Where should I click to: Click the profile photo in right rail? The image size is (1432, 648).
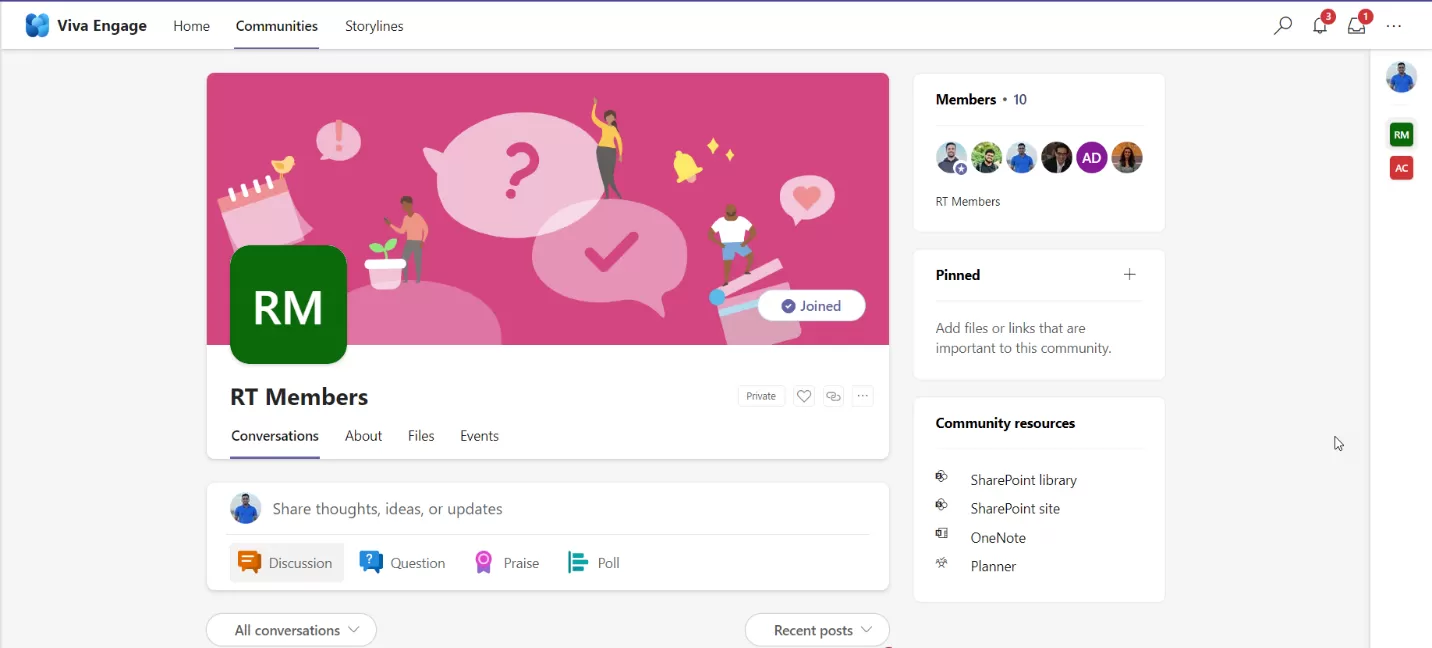point(1401,77)
